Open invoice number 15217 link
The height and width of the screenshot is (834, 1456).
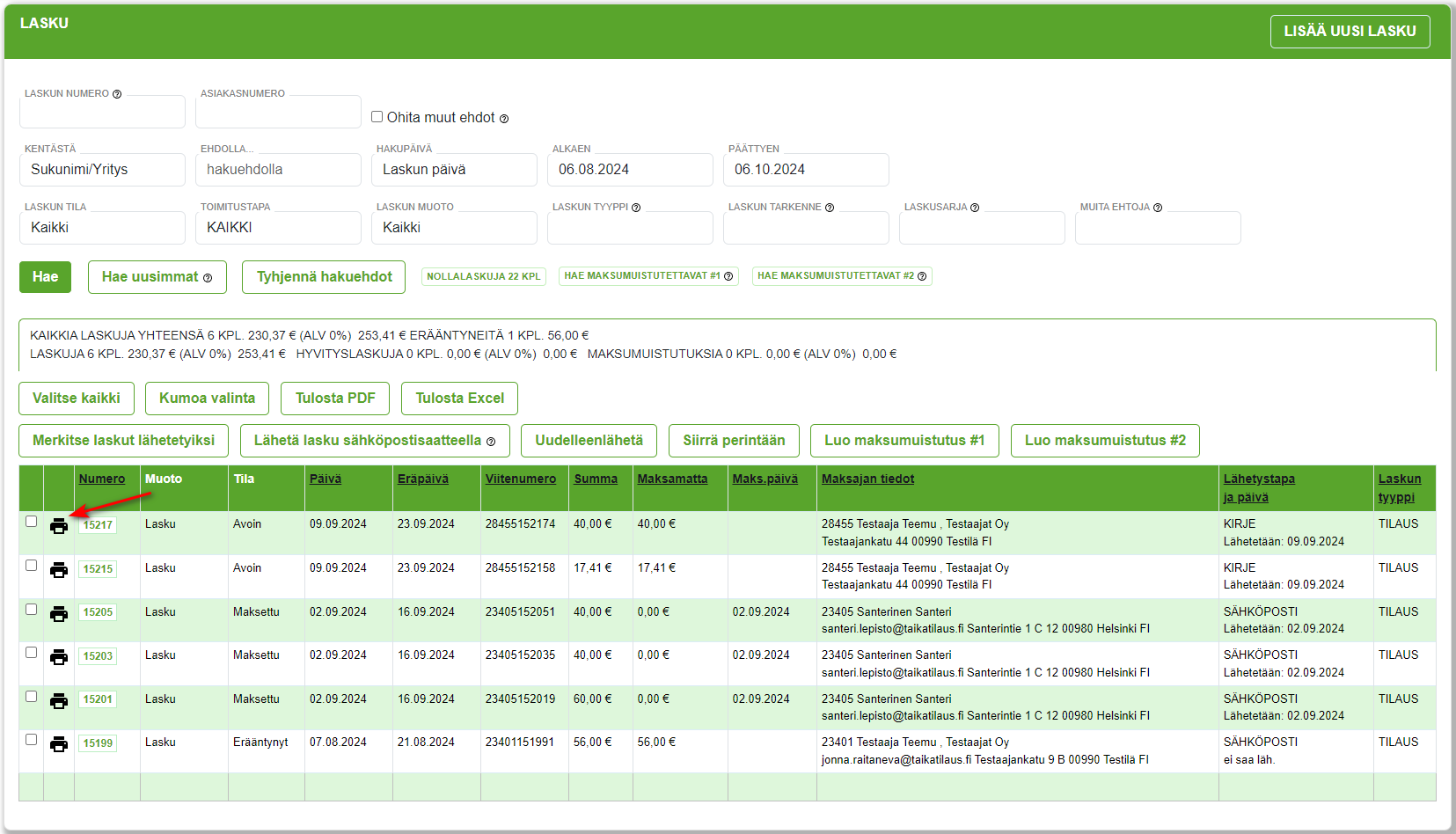98,525
